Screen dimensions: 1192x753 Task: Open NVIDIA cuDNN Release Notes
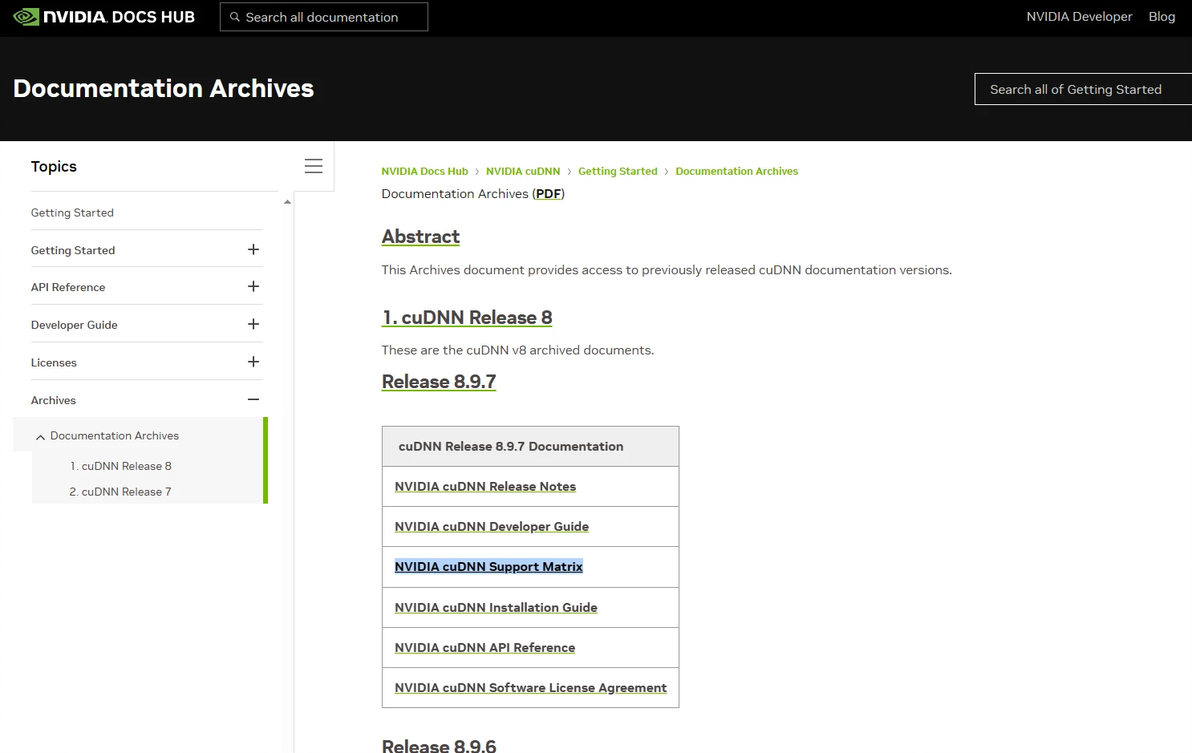point(485,486)
